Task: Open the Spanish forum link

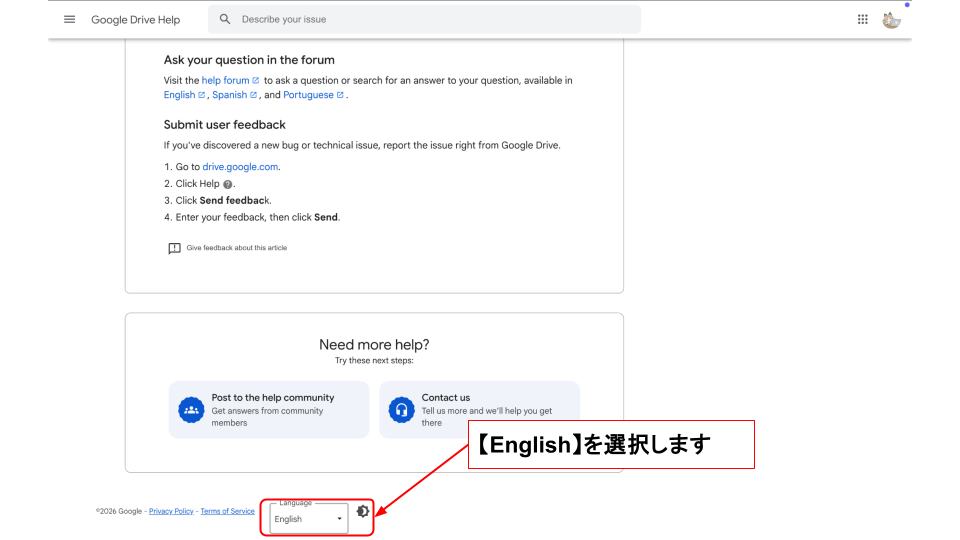Action: (x=230, y=95)
